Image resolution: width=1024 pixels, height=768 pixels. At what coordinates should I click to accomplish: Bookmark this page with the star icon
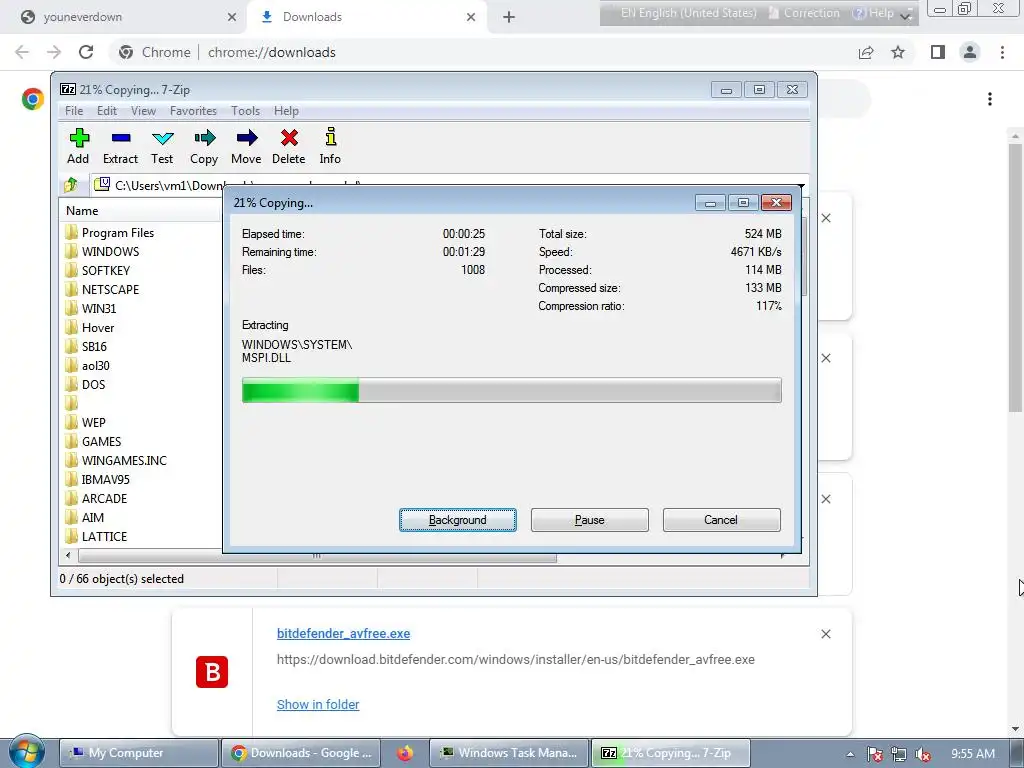899,52
